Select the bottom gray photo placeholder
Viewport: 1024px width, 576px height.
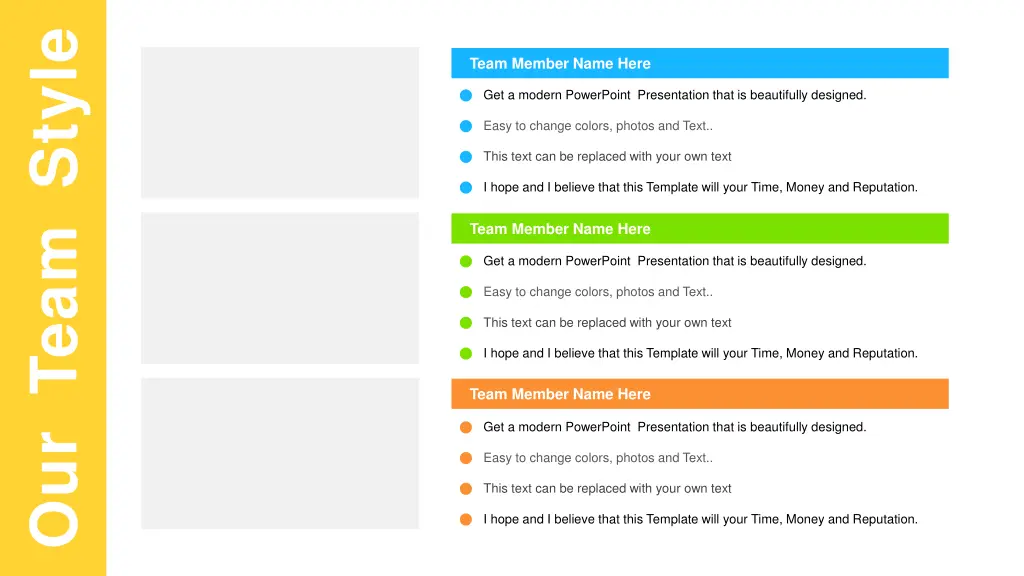click(x=280, y=453)
